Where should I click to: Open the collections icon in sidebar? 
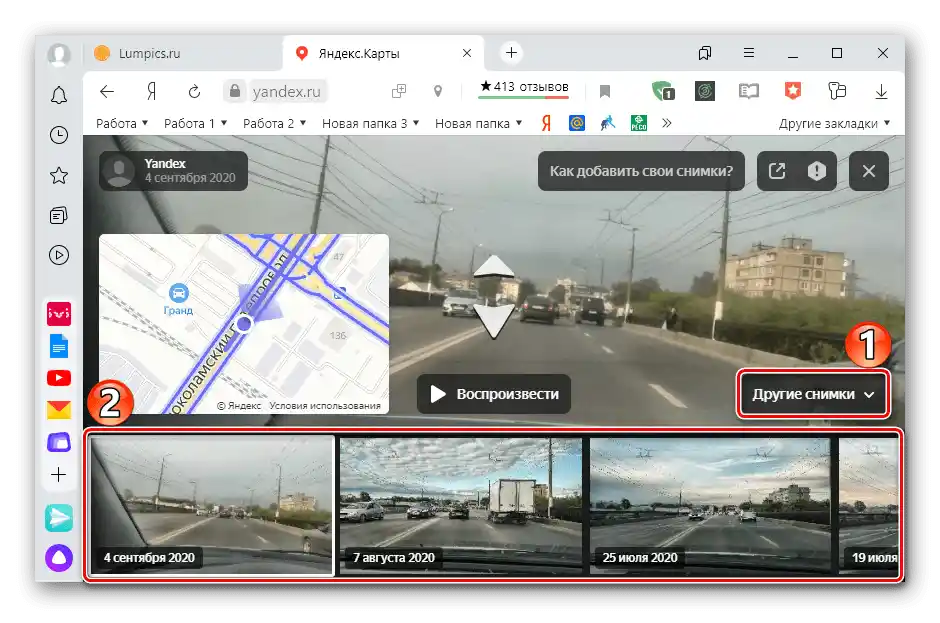pos(59,215)
